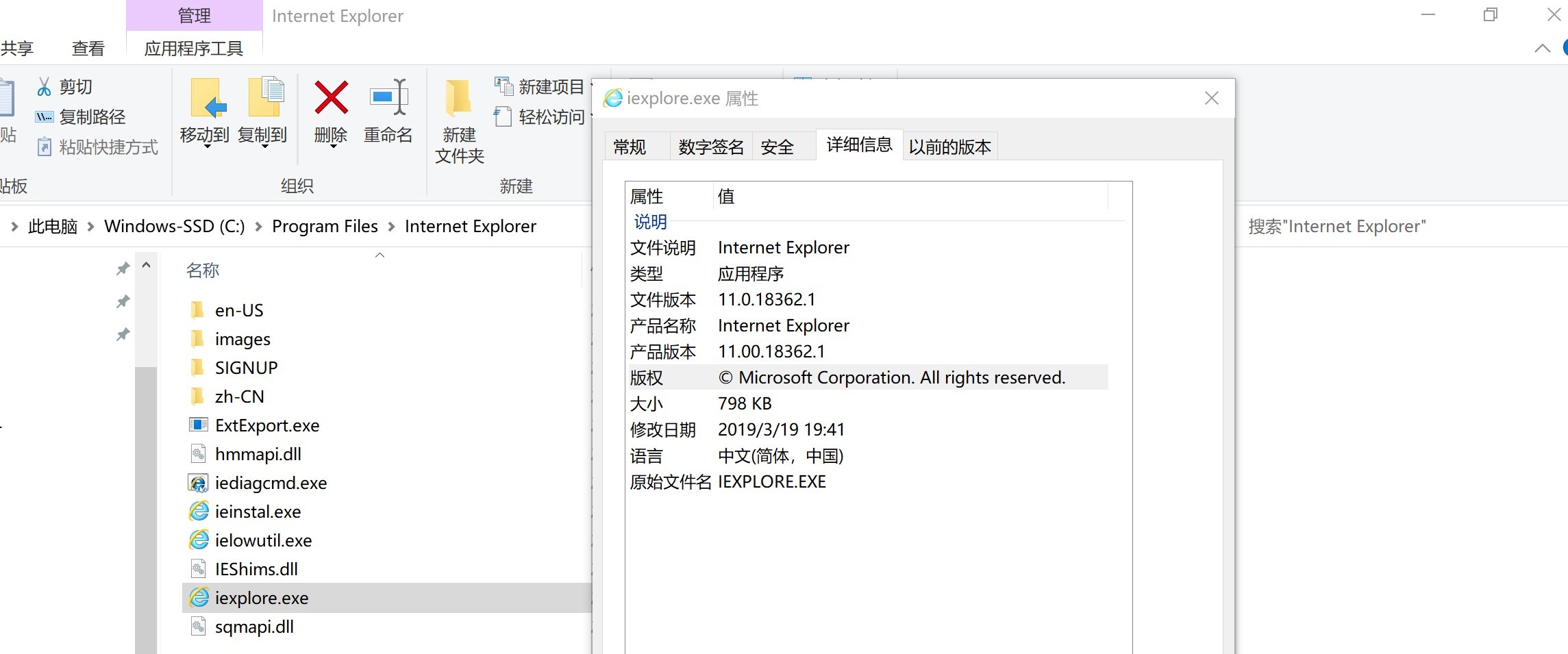Click the 此电脑 breadcrumb
Screen dimensions: 1568x654
[53, 227]
